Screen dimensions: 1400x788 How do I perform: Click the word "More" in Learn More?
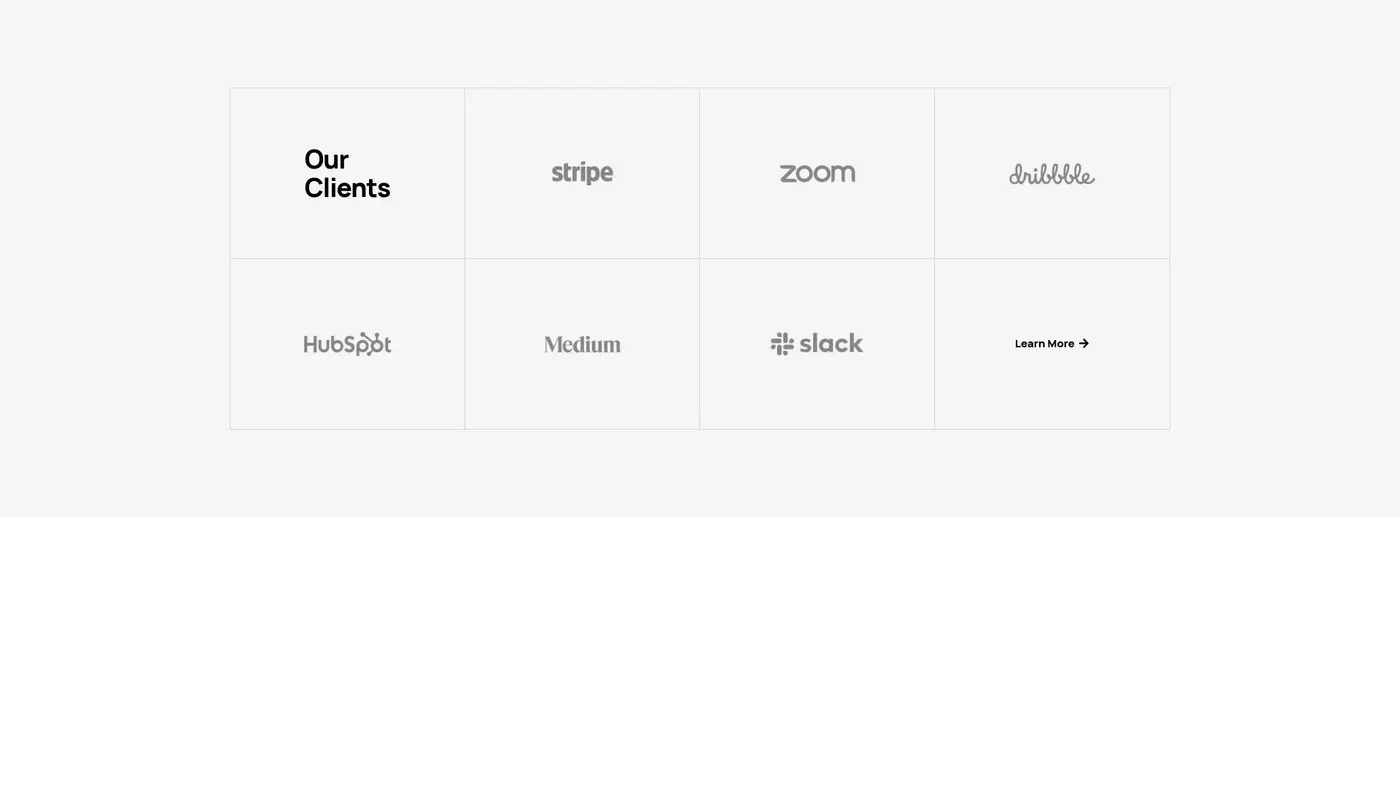(1061, 344)
